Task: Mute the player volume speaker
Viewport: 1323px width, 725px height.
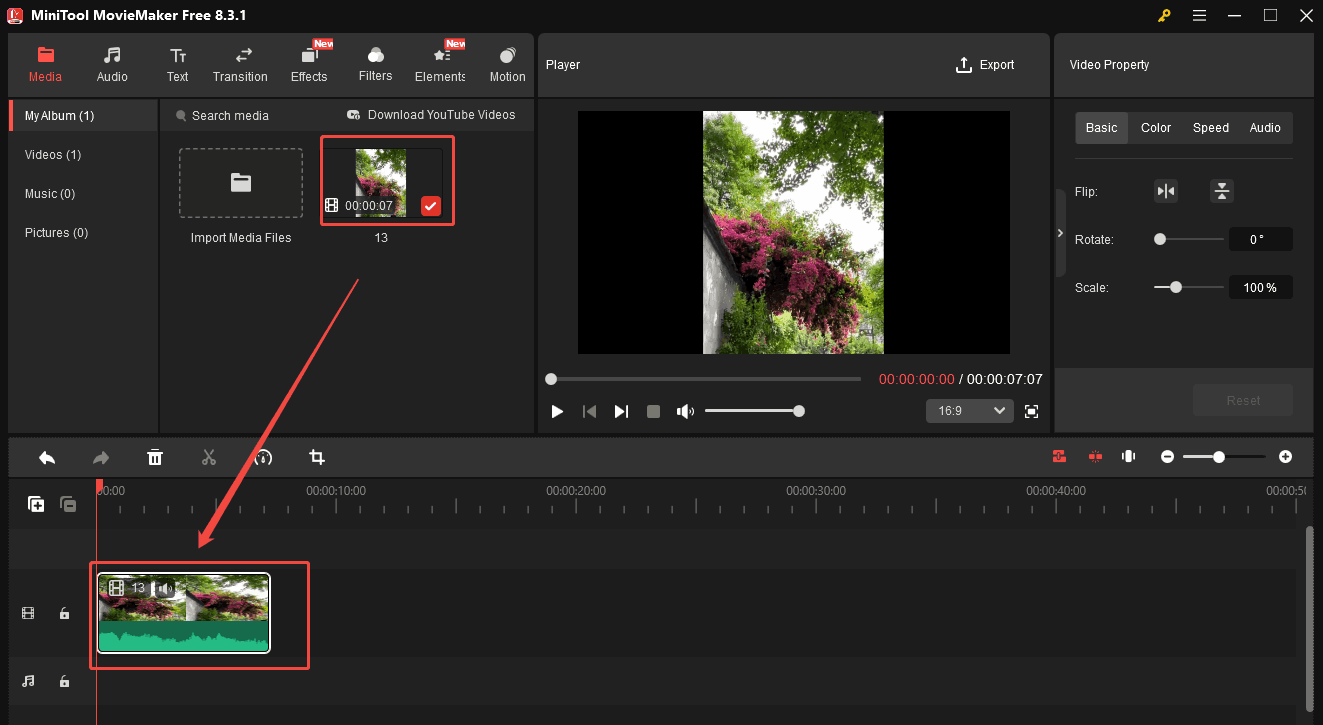Action: coord(685,411)
